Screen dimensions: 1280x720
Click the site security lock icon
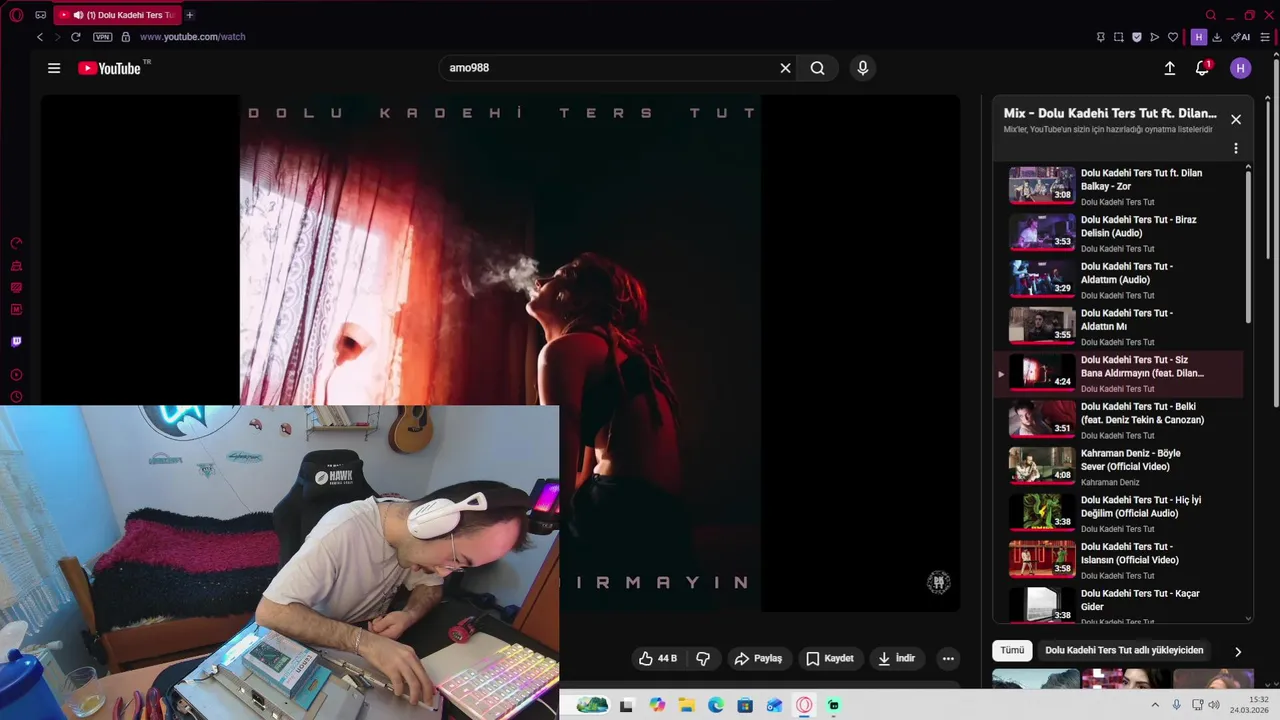(x=125, y=37)
